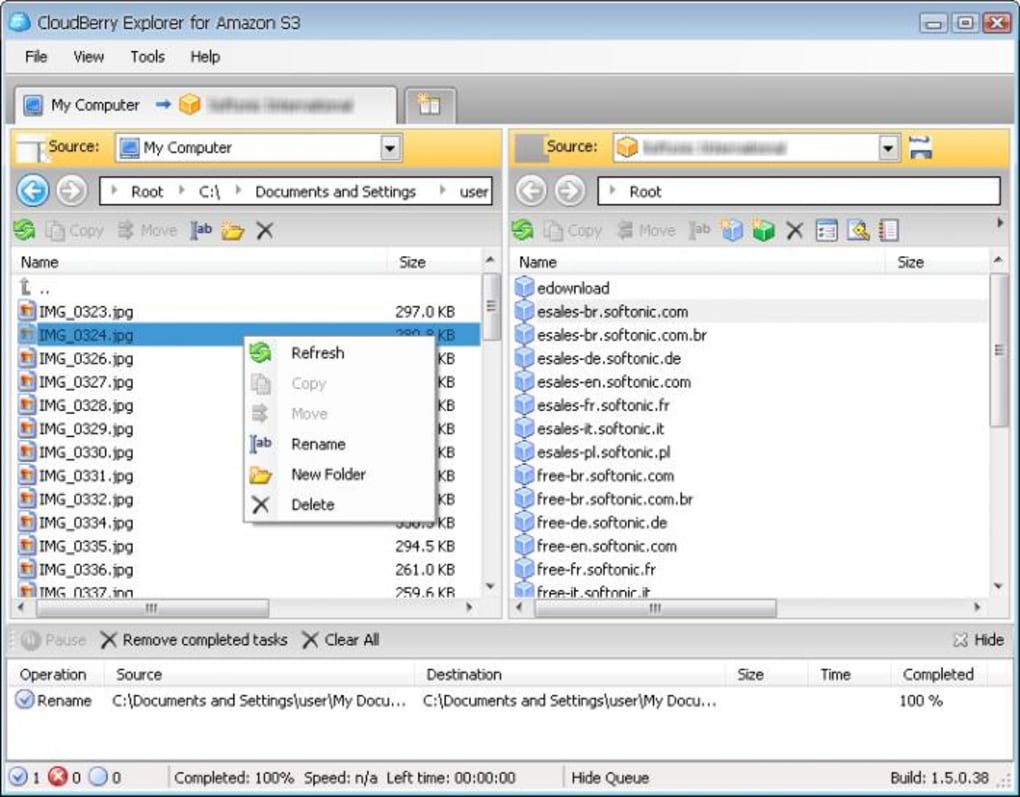Expand the Root breadcrumb arrow in left path
Viewport: 1020px width, 797px height.
click(x=115, y=191)
